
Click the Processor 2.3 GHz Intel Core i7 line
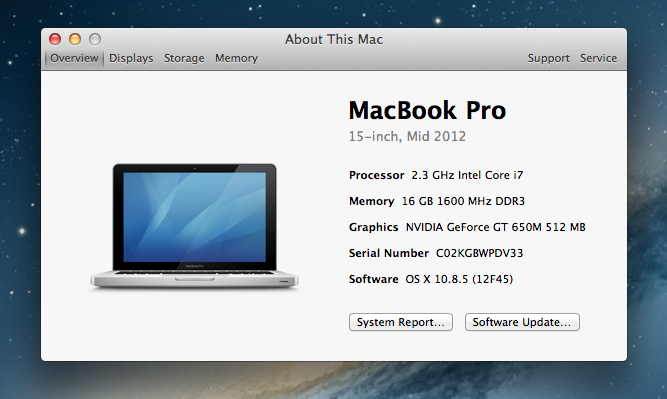click(x=436, y=175)
